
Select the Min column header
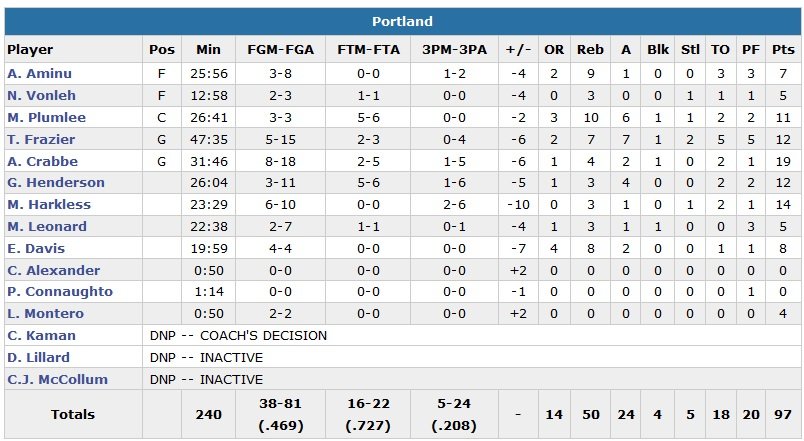coord(208,49)
